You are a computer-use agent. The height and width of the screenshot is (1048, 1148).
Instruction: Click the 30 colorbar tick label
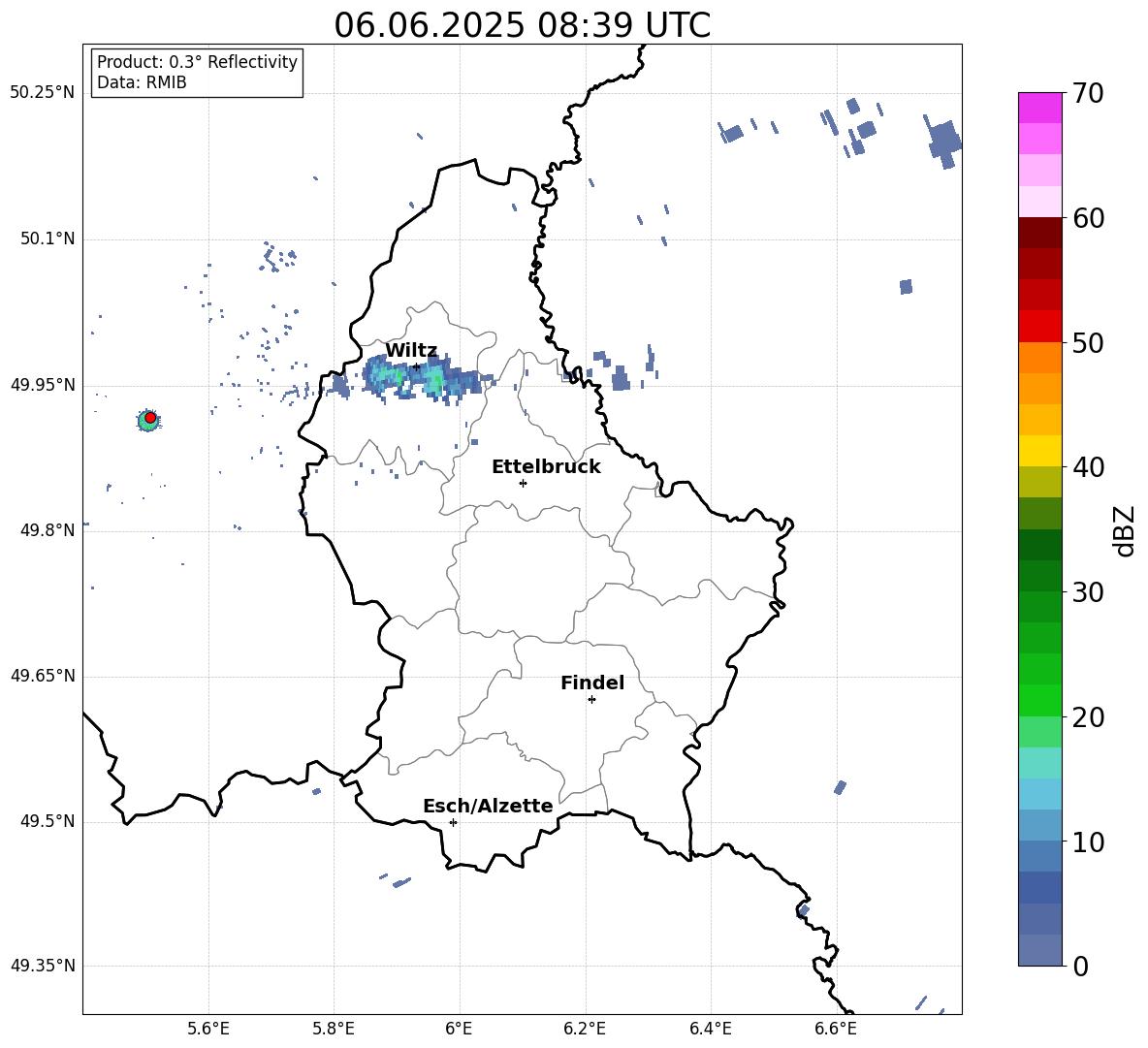(1089, 592)
